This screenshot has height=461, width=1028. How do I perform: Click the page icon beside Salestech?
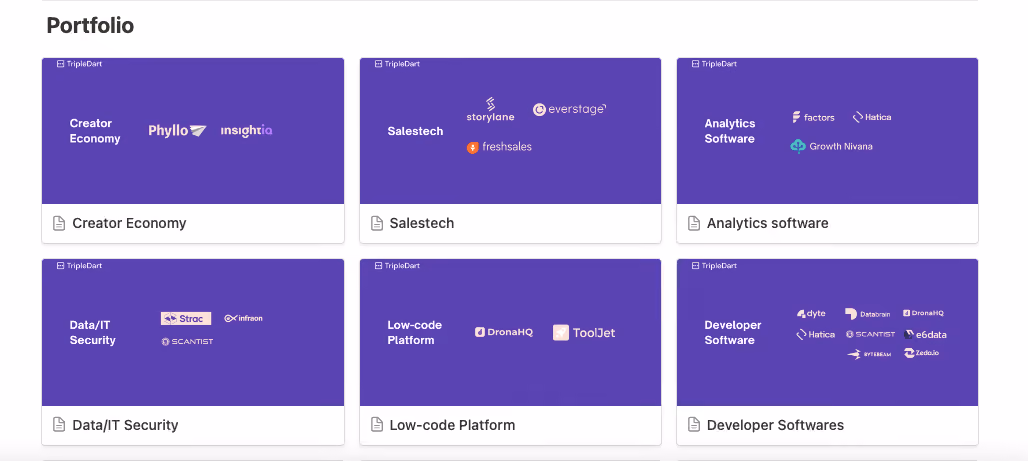pos(377,224)
